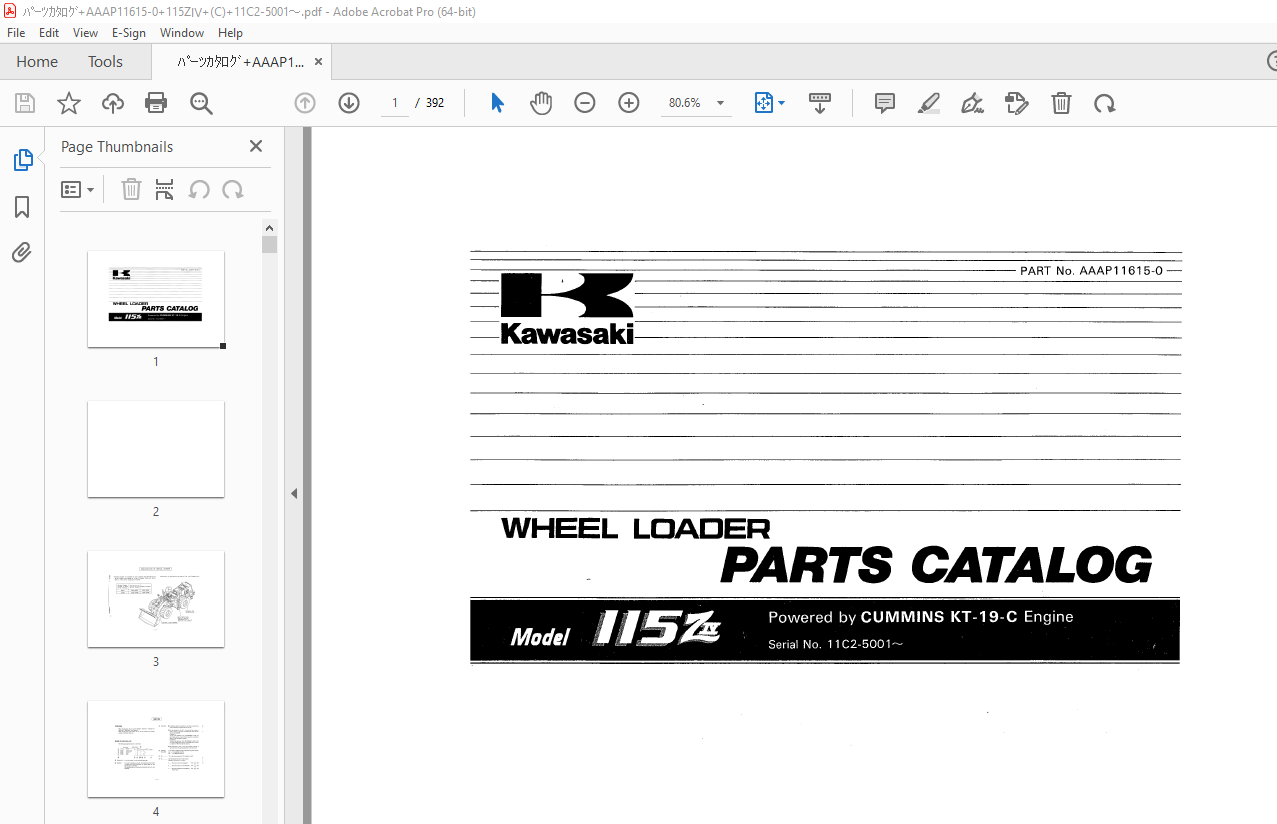Screen dimensions: 1277x824
Task: Click the 'Page Thumbnails' panel title
Action: click(117, 147)
